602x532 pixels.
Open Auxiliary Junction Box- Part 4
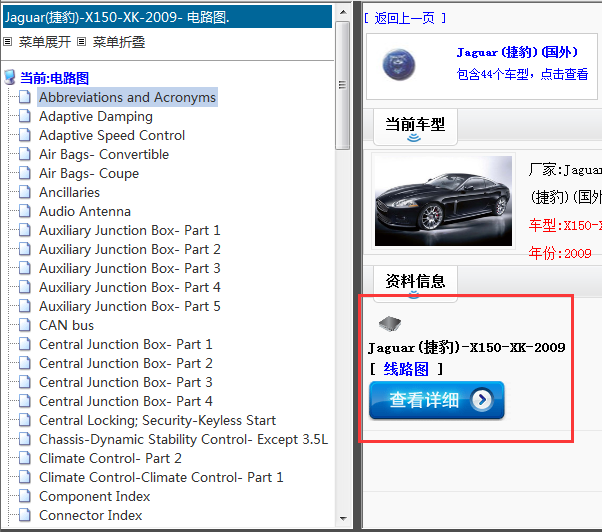[x=130, y=287]
